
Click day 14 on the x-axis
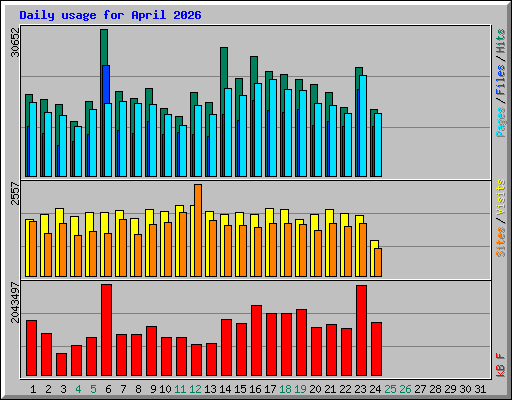pyautogui.click(x=225, y=389)
